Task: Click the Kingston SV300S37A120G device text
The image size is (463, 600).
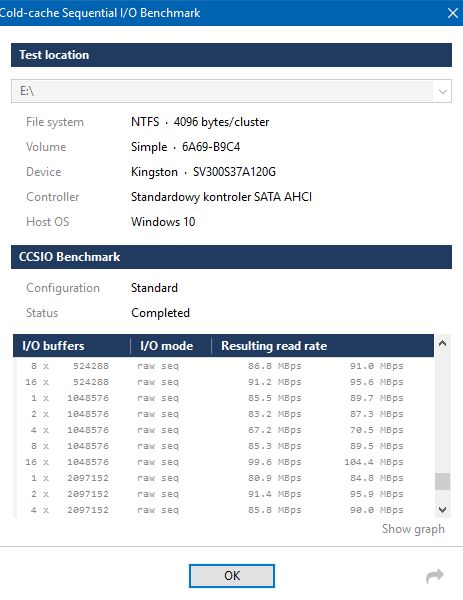Action: [203, 172]
